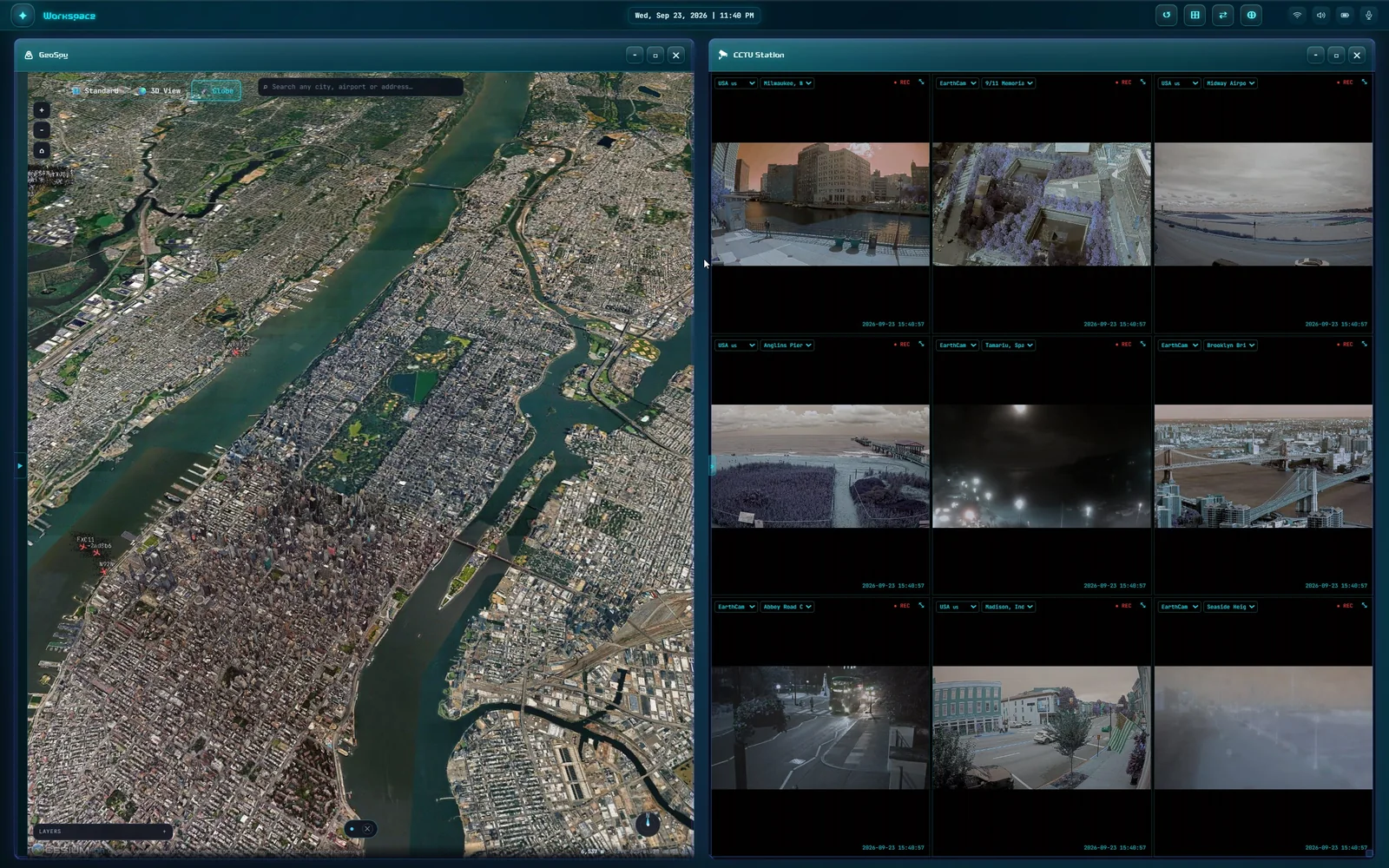Switch map to Standard view
This screenshot has width=1389, height=868.
tap(96, 90)
